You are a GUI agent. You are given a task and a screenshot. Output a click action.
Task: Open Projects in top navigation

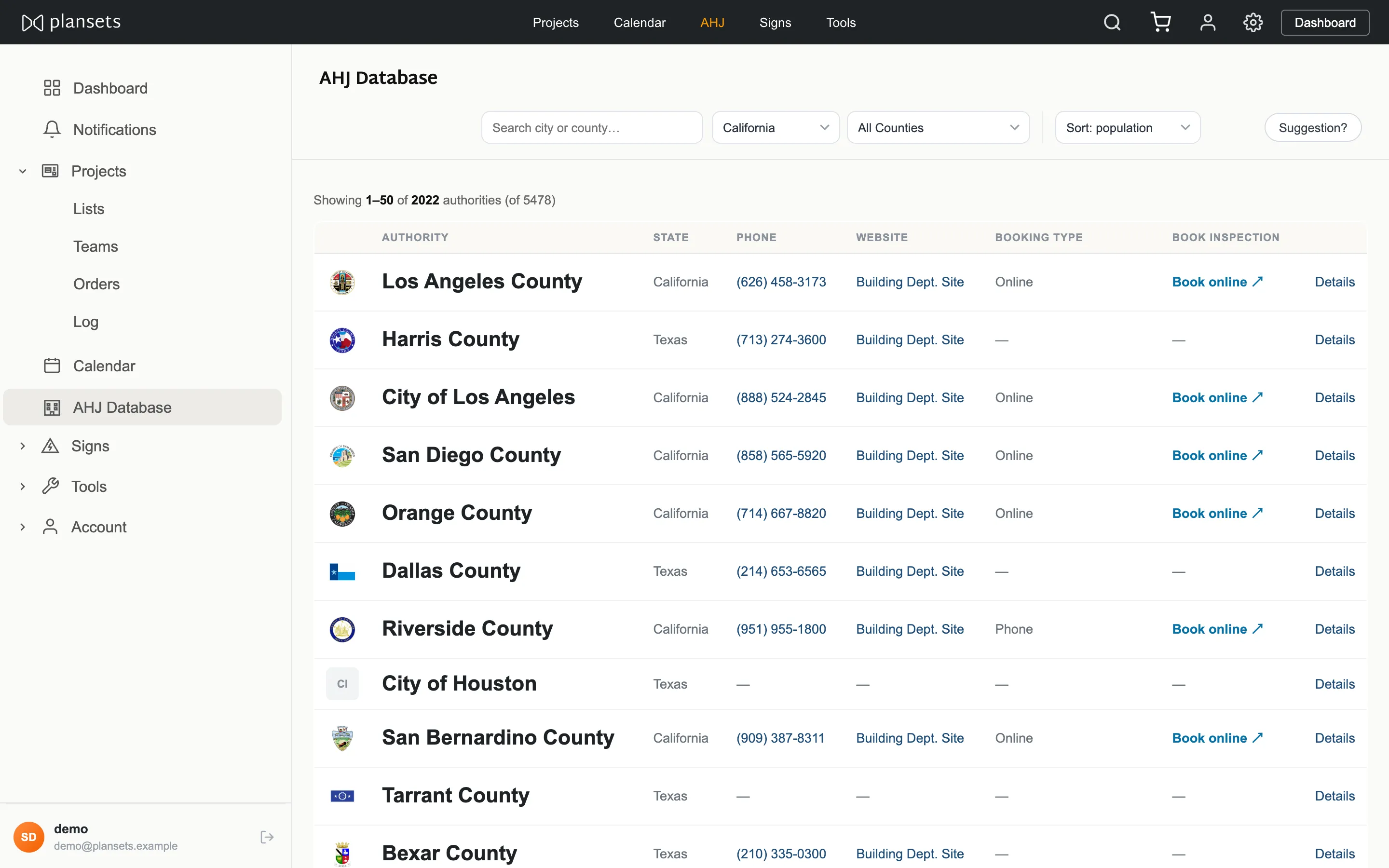click(x=555, y=22)
